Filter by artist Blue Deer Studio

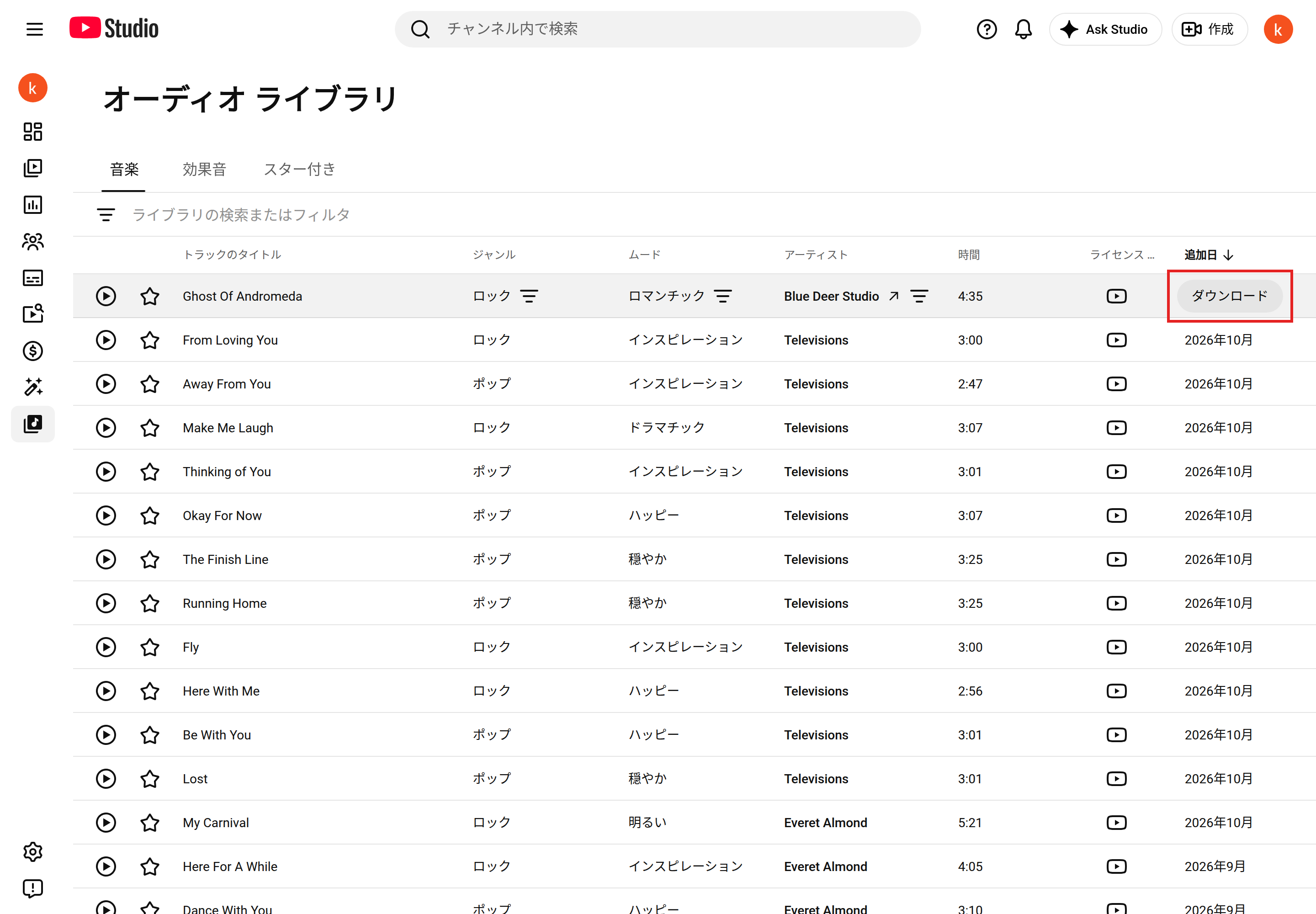[x=918, y=296]
